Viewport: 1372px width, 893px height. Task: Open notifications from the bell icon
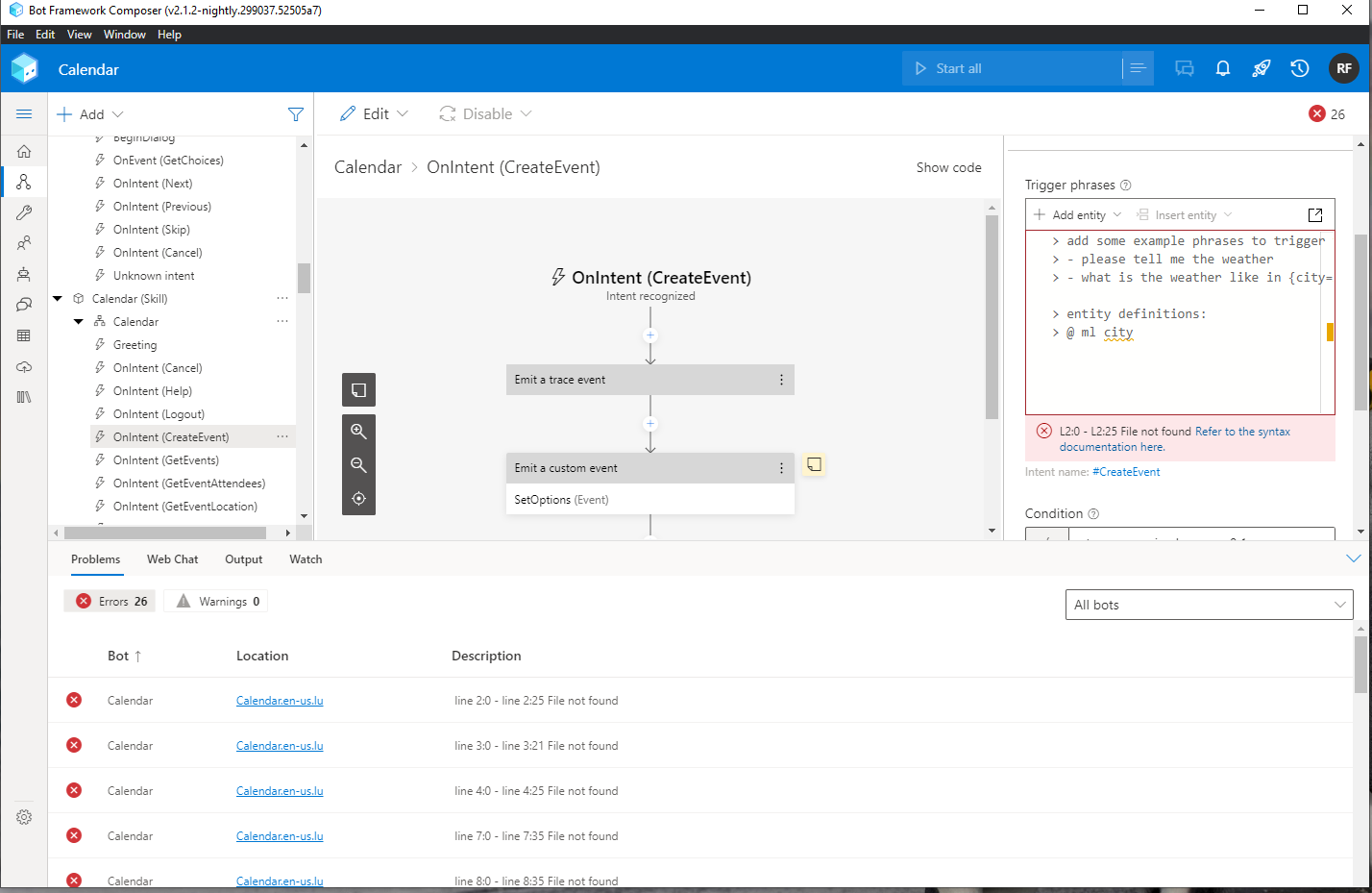[1222, 68]
